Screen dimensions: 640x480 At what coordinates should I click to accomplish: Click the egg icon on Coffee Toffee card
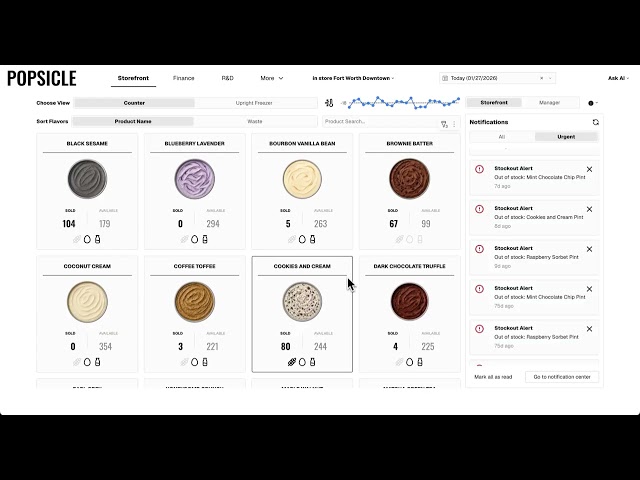coord(194,362)
